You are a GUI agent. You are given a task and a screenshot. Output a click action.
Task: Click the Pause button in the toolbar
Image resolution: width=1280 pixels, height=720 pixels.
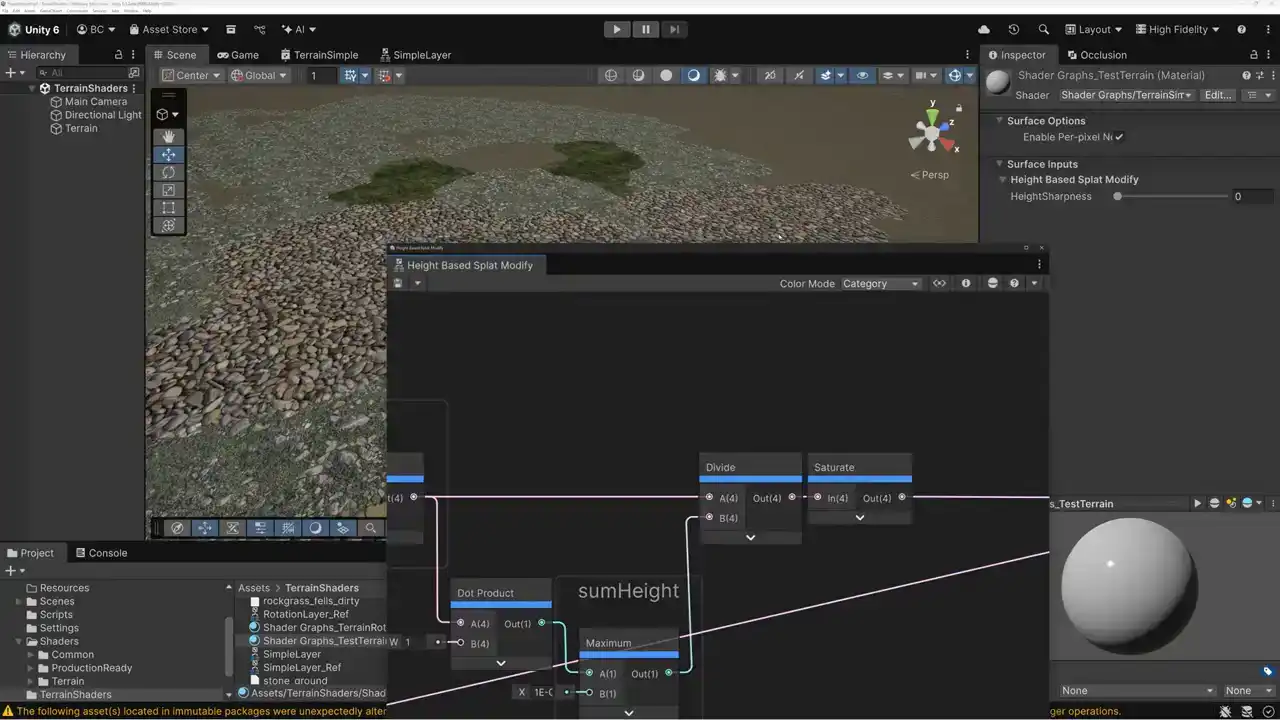tap(646, 29)
